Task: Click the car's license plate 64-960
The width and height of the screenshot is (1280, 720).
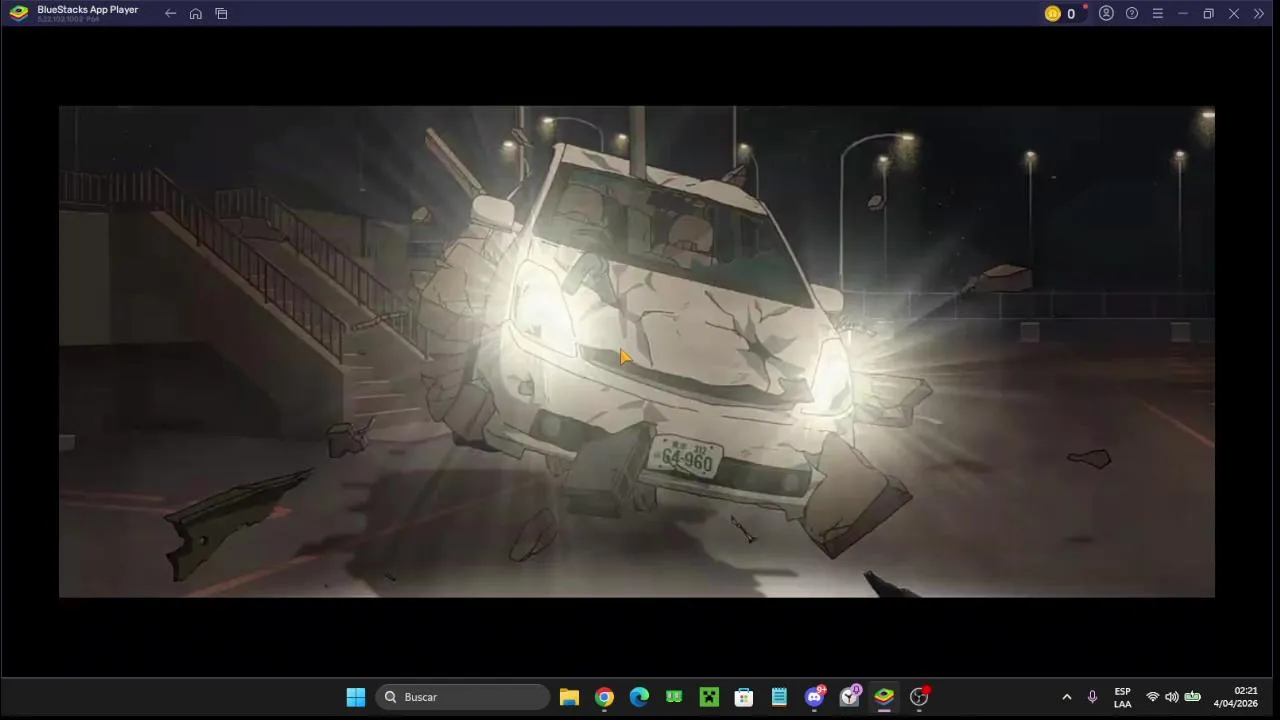Action: 686,458
